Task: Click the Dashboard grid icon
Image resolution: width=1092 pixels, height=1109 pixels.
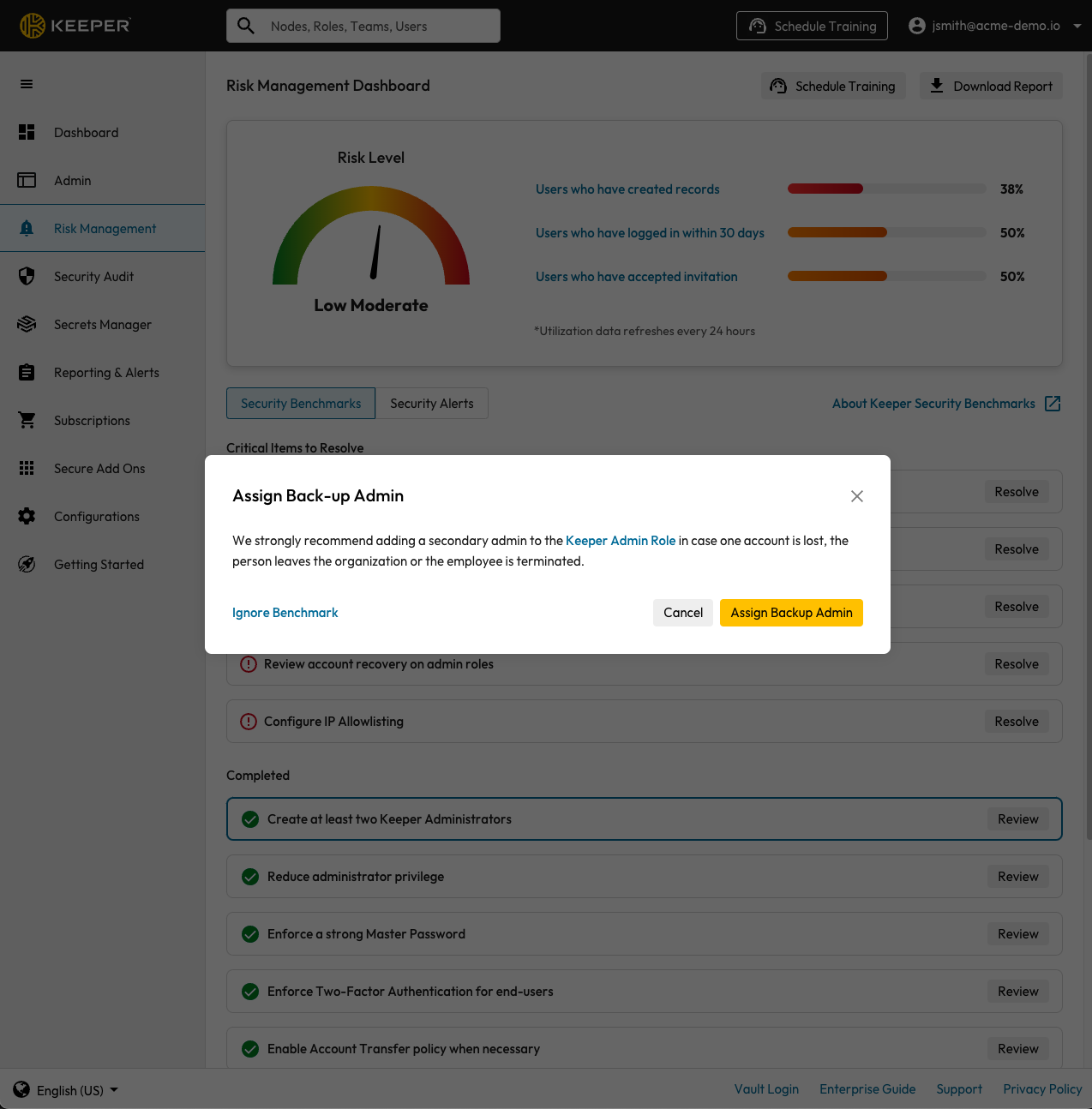Action: [27, 132]
